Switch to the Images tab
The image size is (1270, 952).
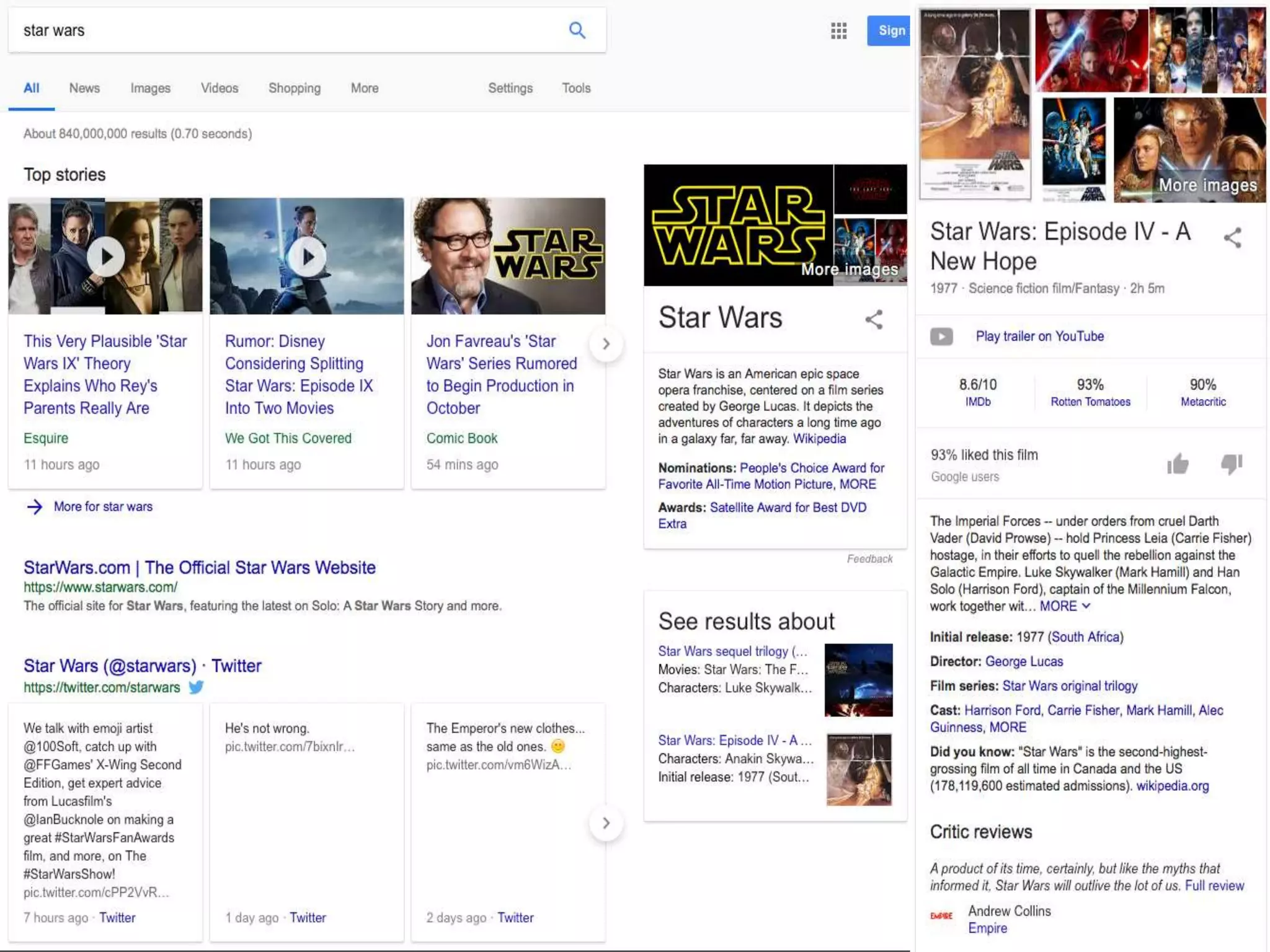tap(150, 88)
